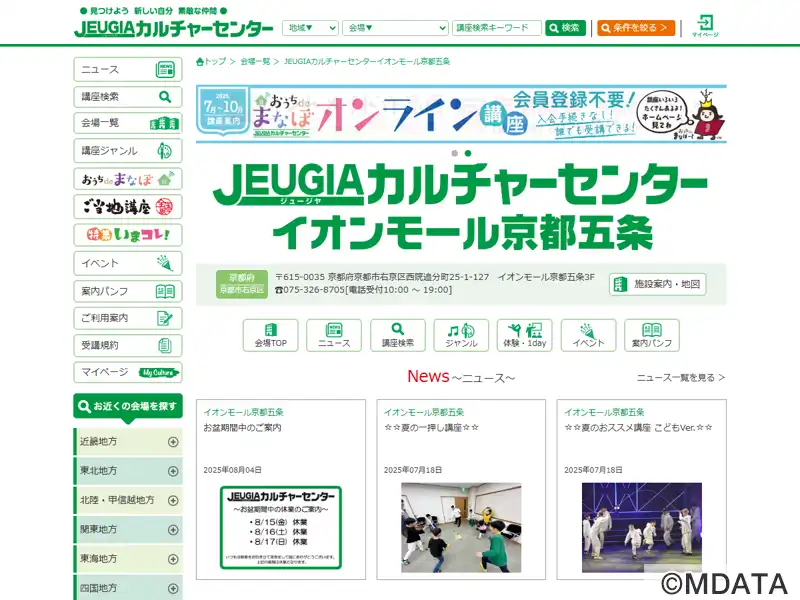
Task: Click the stage performance thumbnail
Action: click(642, 528)
